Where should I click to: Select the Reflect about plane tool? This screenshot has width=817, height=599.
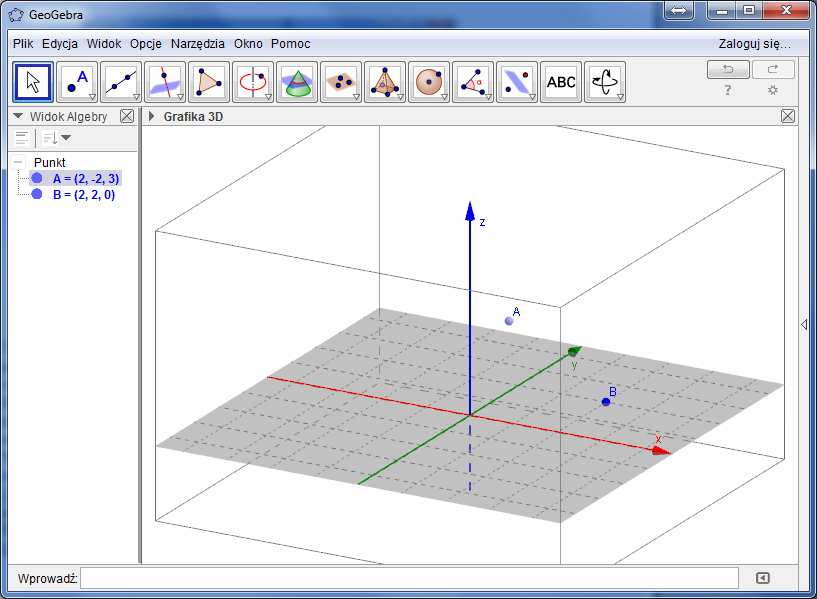[517, 82]
